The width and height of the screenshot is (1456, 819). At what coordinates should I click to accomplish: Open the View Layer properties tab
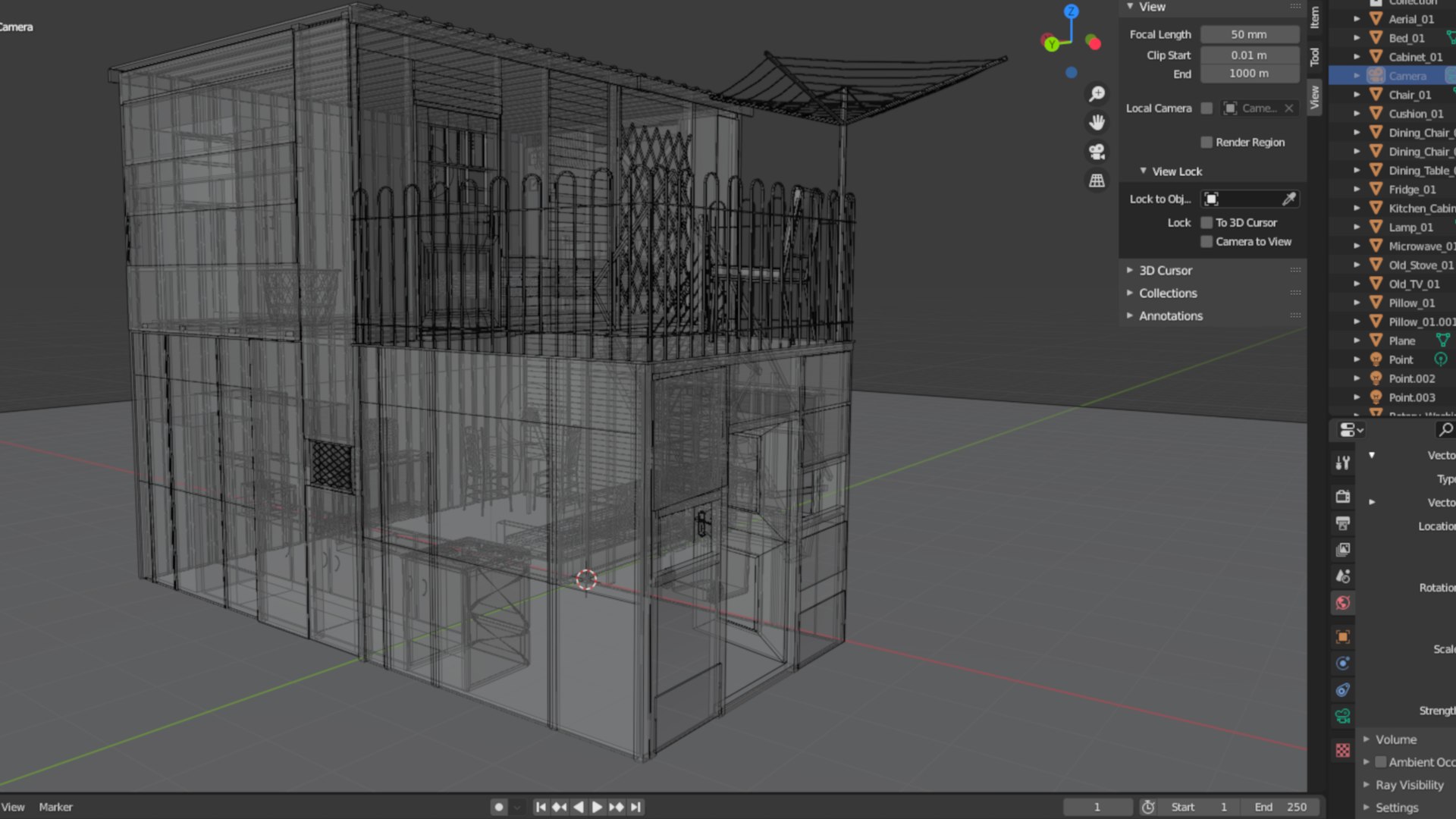click(x=1342, y=550)
